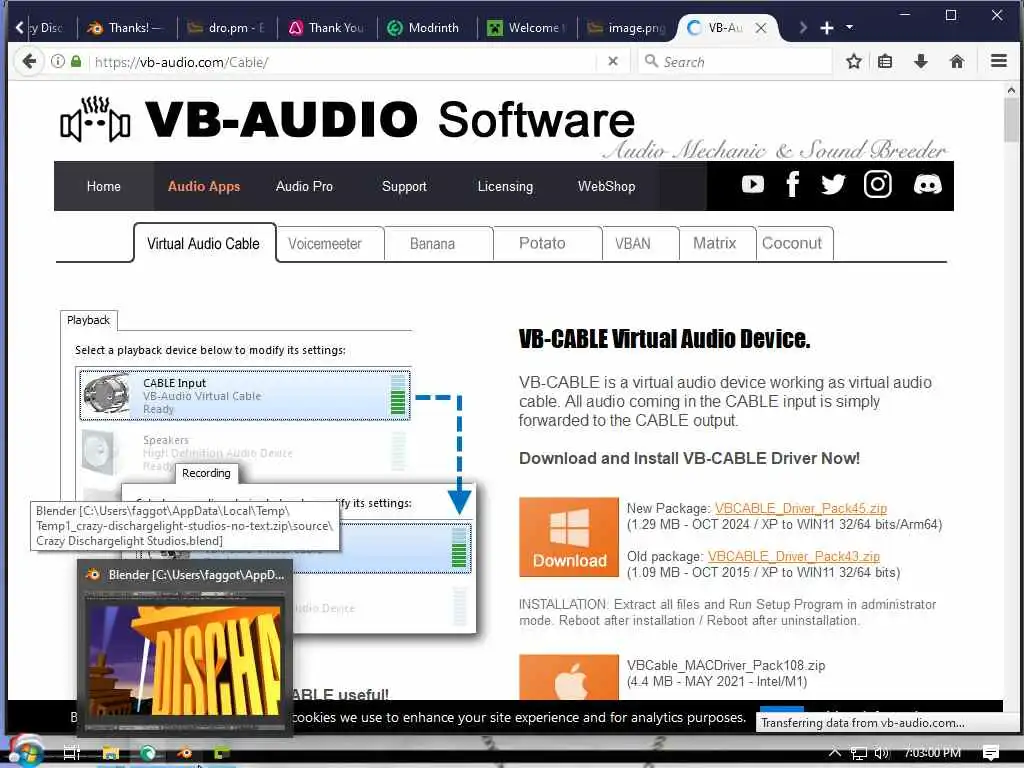Go to browser home page icon
Image resolution: width=1024 pixels, height=768 pixels.
tap(957, 61)
